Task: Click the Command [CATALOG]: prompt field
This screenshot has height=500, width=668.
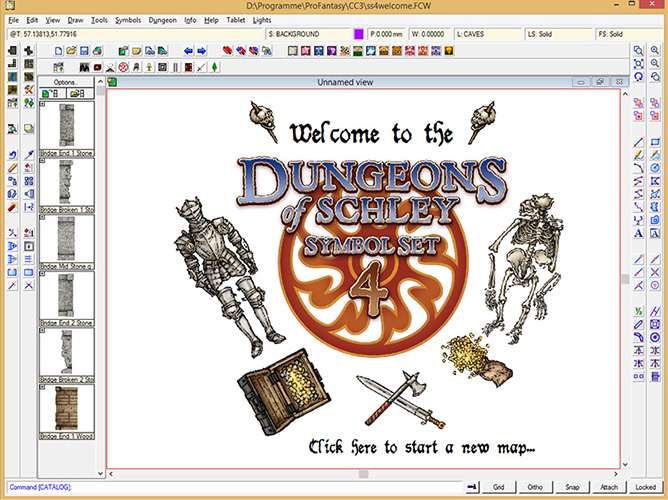Action: coord(234,487)
